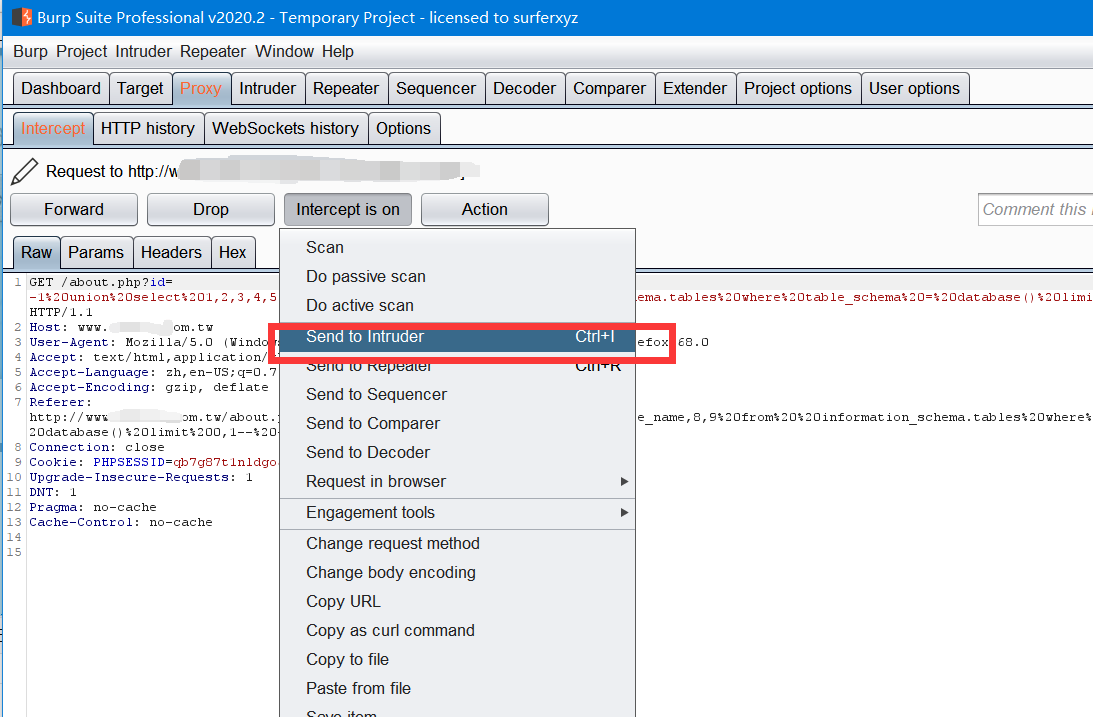
Task: Click the Comment this item field
Action: tap(1035, 210)
